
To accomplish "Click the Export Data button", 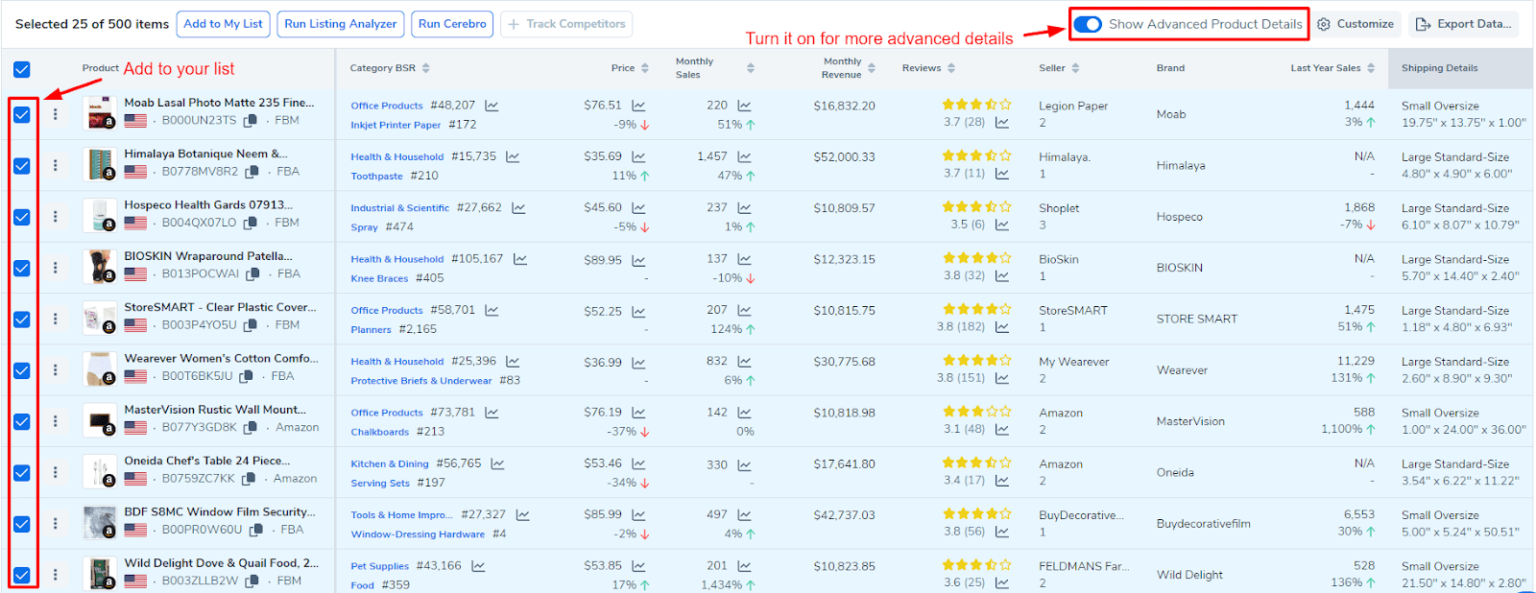I will click(1463, 24).
